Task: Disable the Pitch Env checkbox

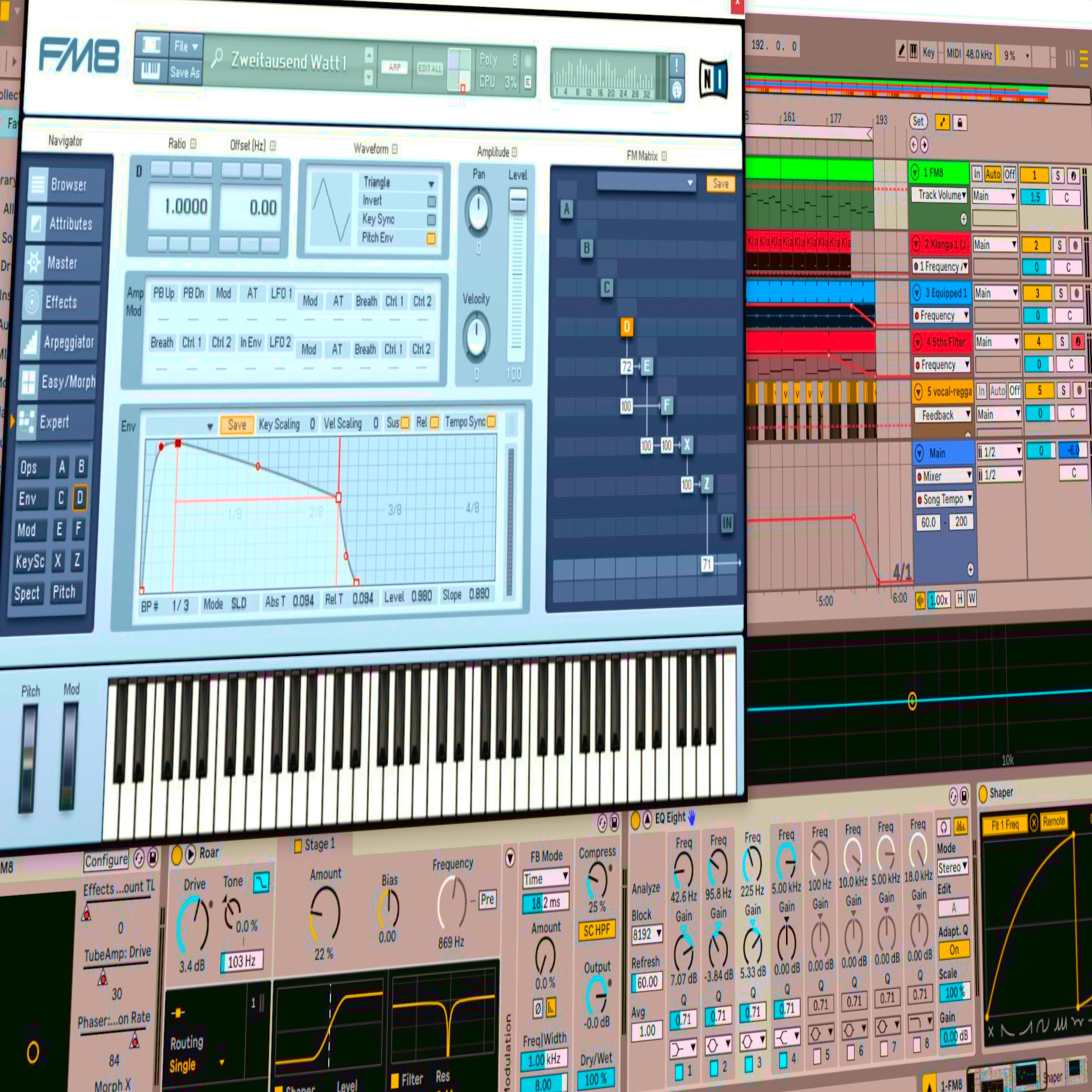Action: [431, 239]
